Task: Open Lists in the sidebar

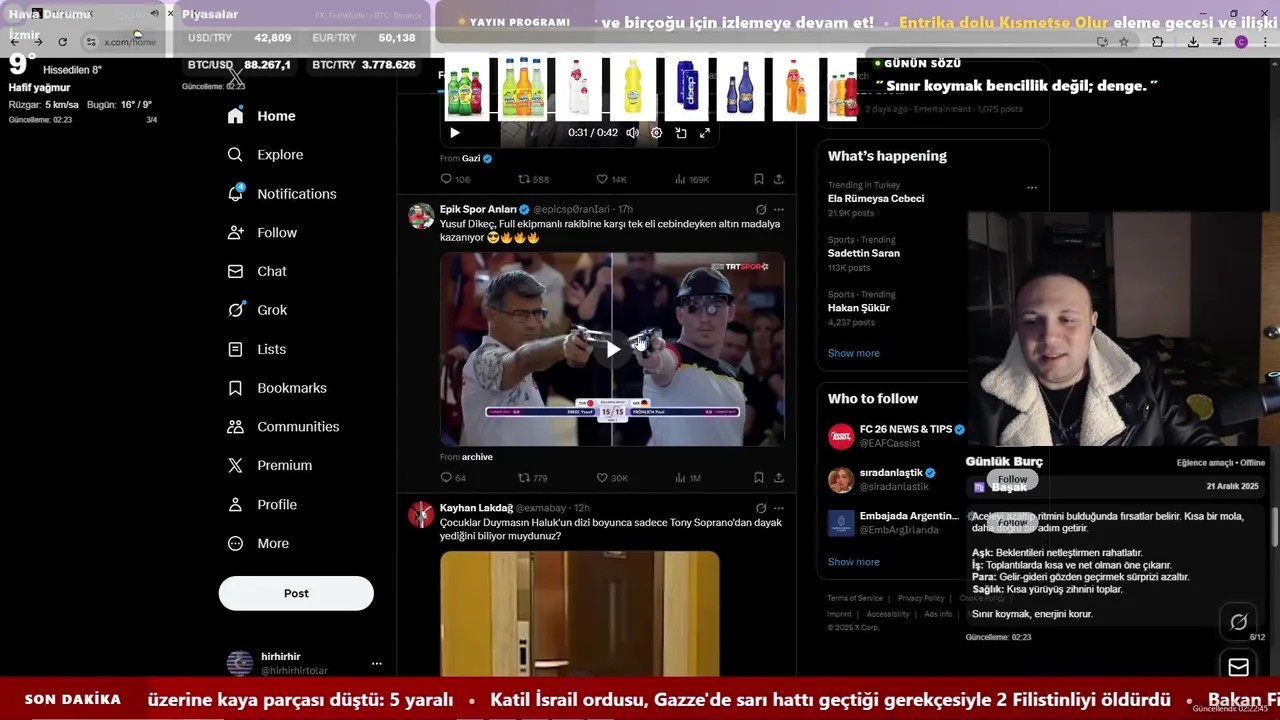Action: pyautogui.click(x=257, y=349)
